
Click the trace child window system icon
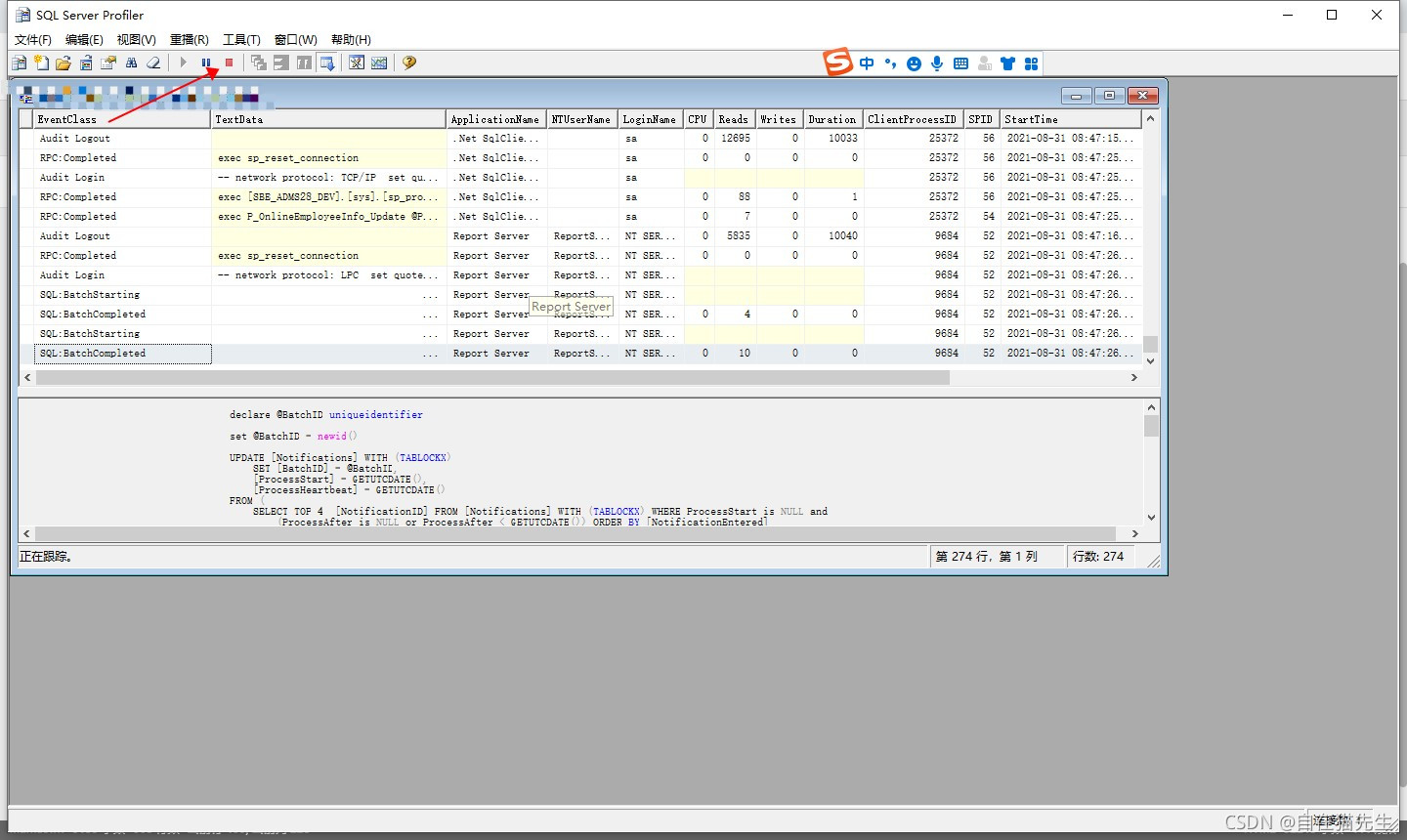point(25,96)
